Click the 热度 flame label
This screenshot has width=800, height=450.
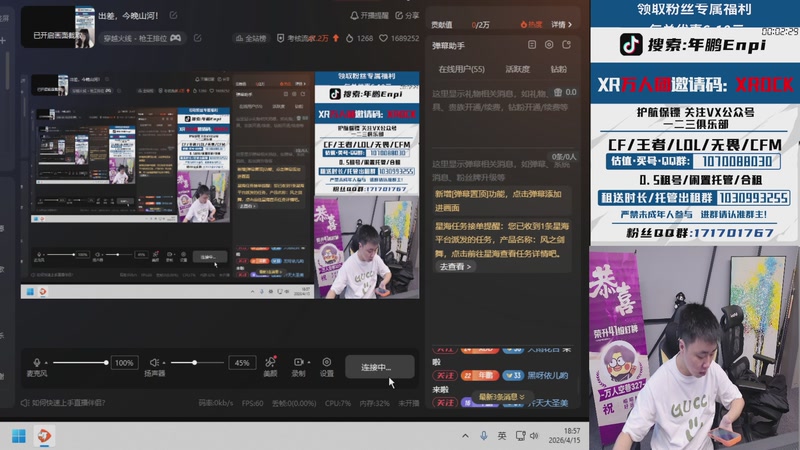(x=531, y=24)
